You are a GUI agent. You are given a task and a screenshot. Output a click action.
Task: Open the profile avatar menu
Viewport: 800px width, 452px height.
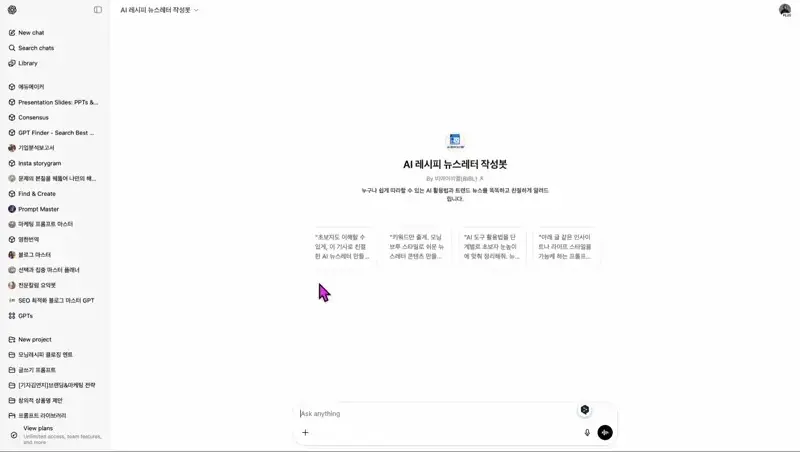(x=785, y=10)
